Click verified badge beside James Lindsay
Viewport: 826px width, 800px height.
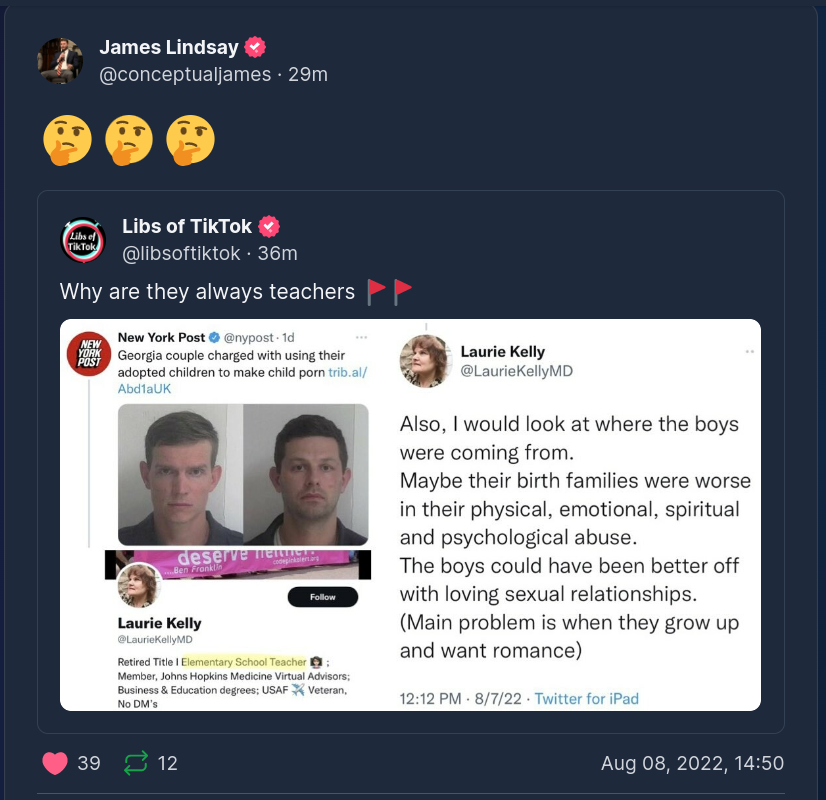(x=256, y=47)
